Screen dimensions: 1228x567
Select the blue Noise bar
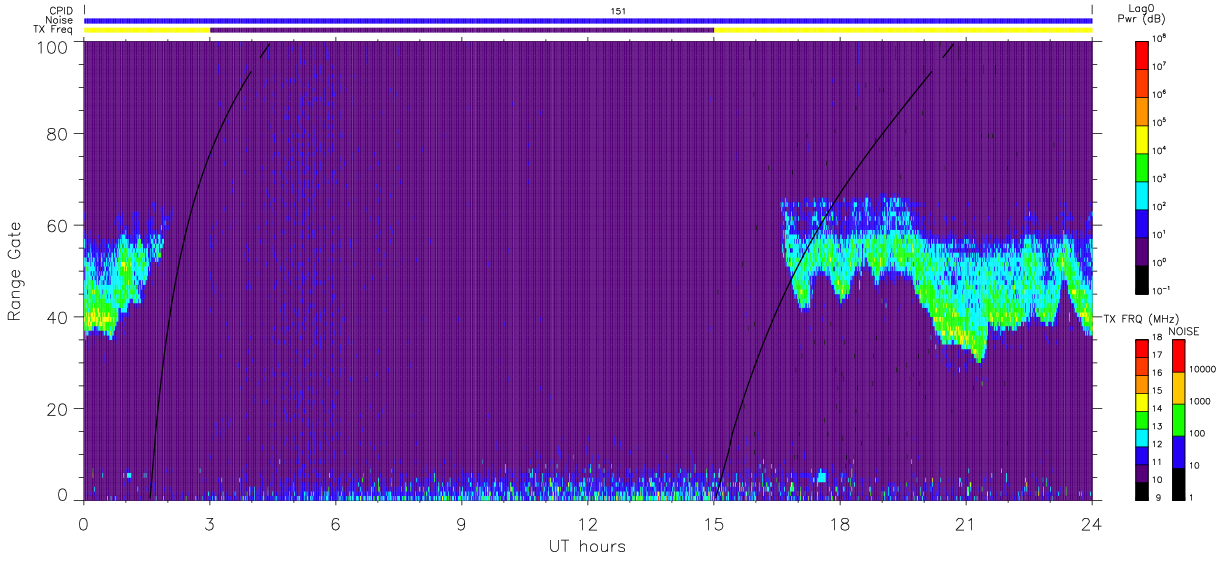588,20
